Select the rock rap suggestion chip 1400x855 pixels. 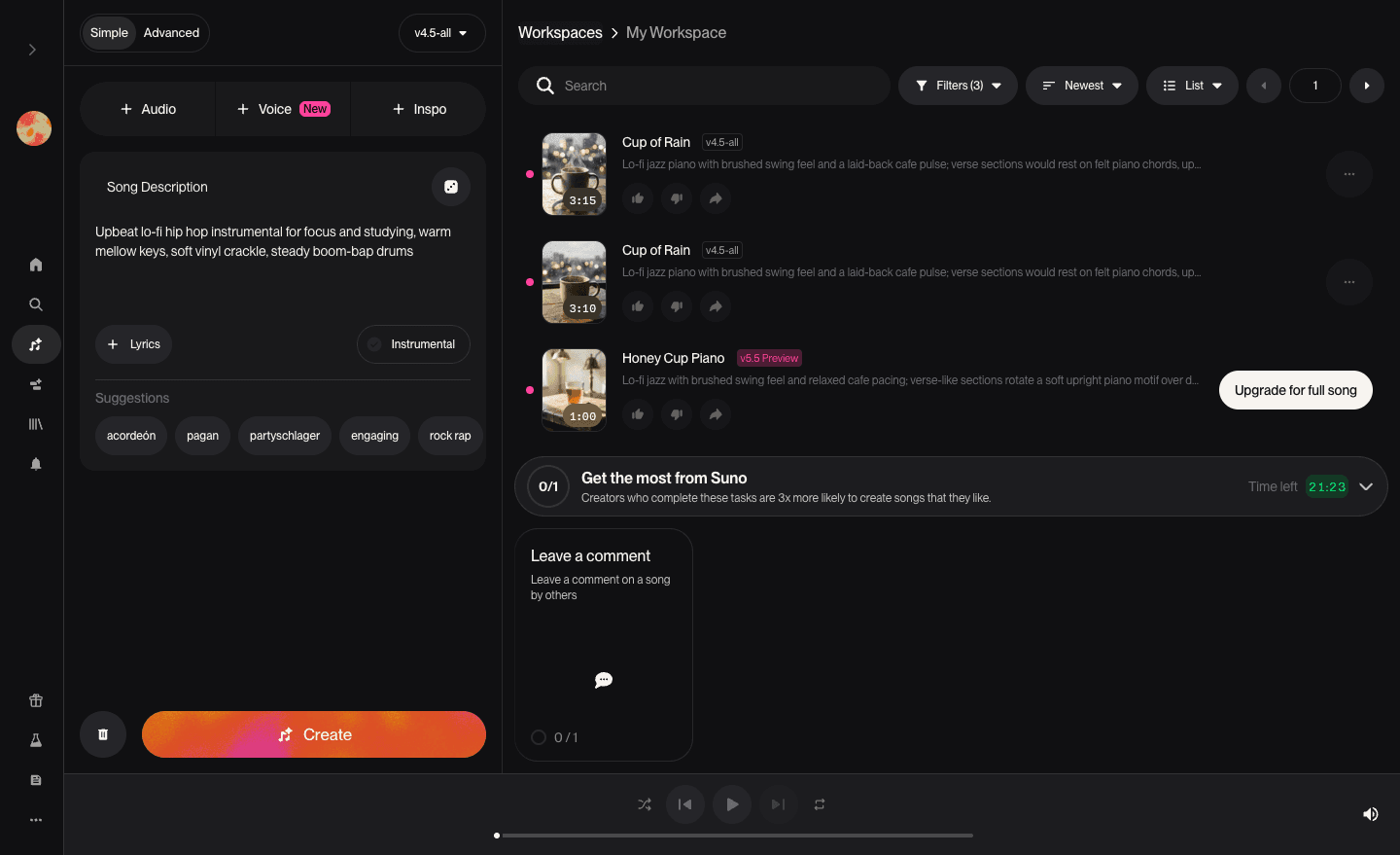click(450, 436)
